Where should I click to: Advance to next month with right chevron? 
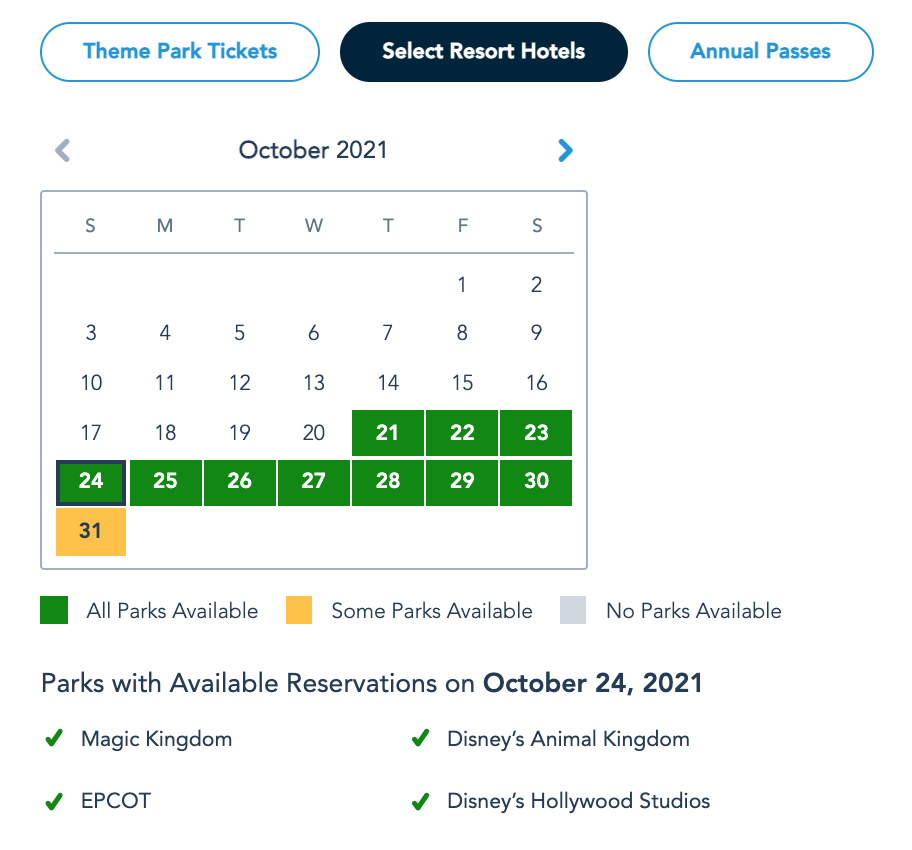coord(565,151)
